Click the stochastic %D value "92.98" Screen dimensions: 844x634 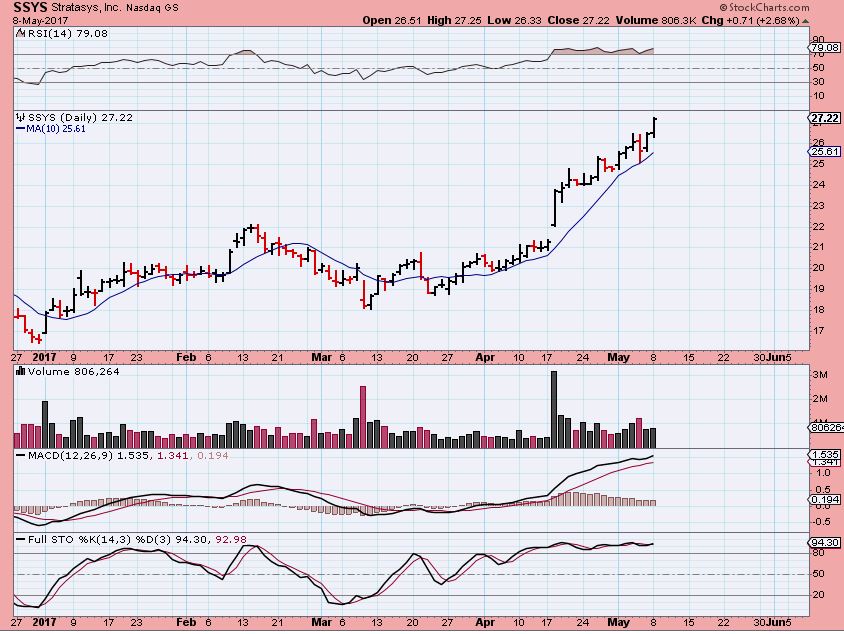[x=231, y=539]
